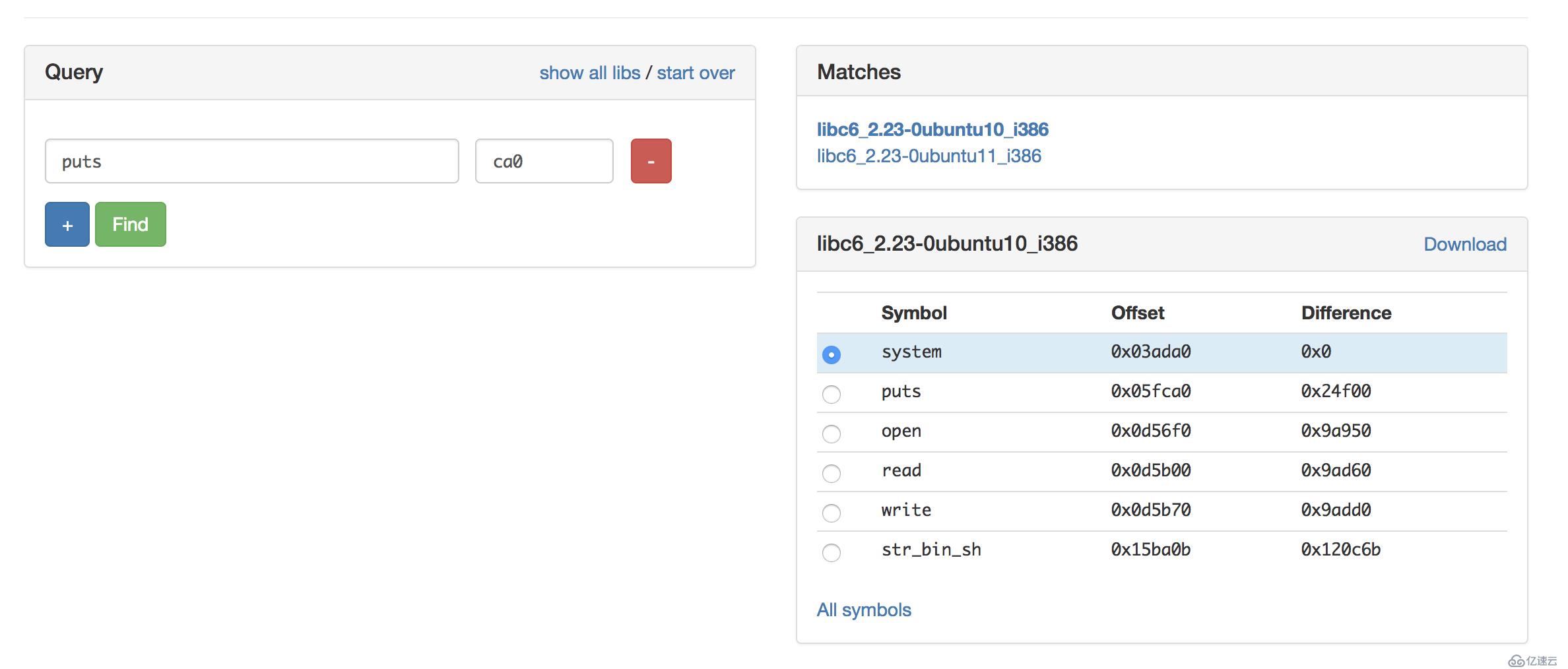Image resolution: width=1568 pixels, height=669 pixels.
Task: Add a new query row with the plus button
Action: 67,224
